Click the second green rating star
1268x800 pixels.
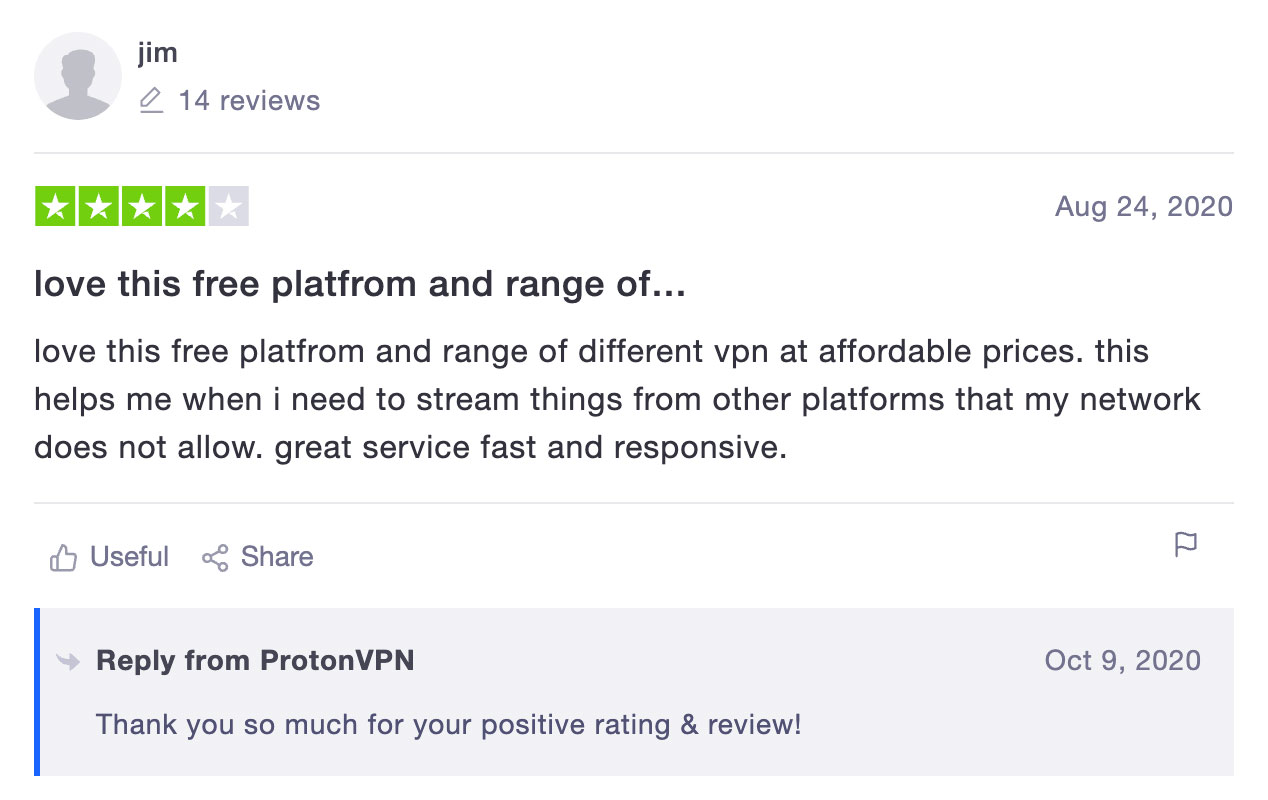tap(98, 207)
